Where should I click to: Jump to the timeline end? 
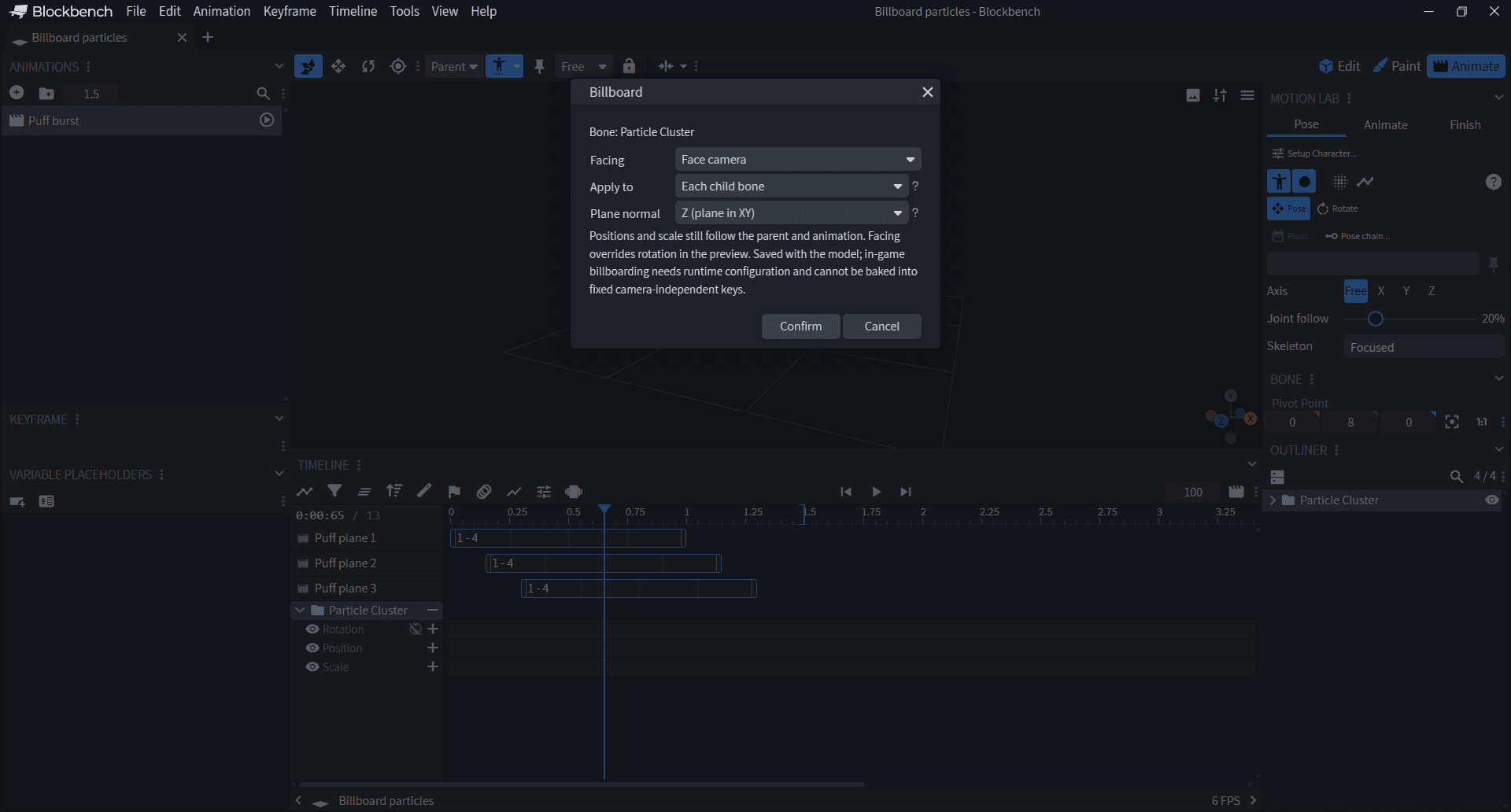pos(906,492)
